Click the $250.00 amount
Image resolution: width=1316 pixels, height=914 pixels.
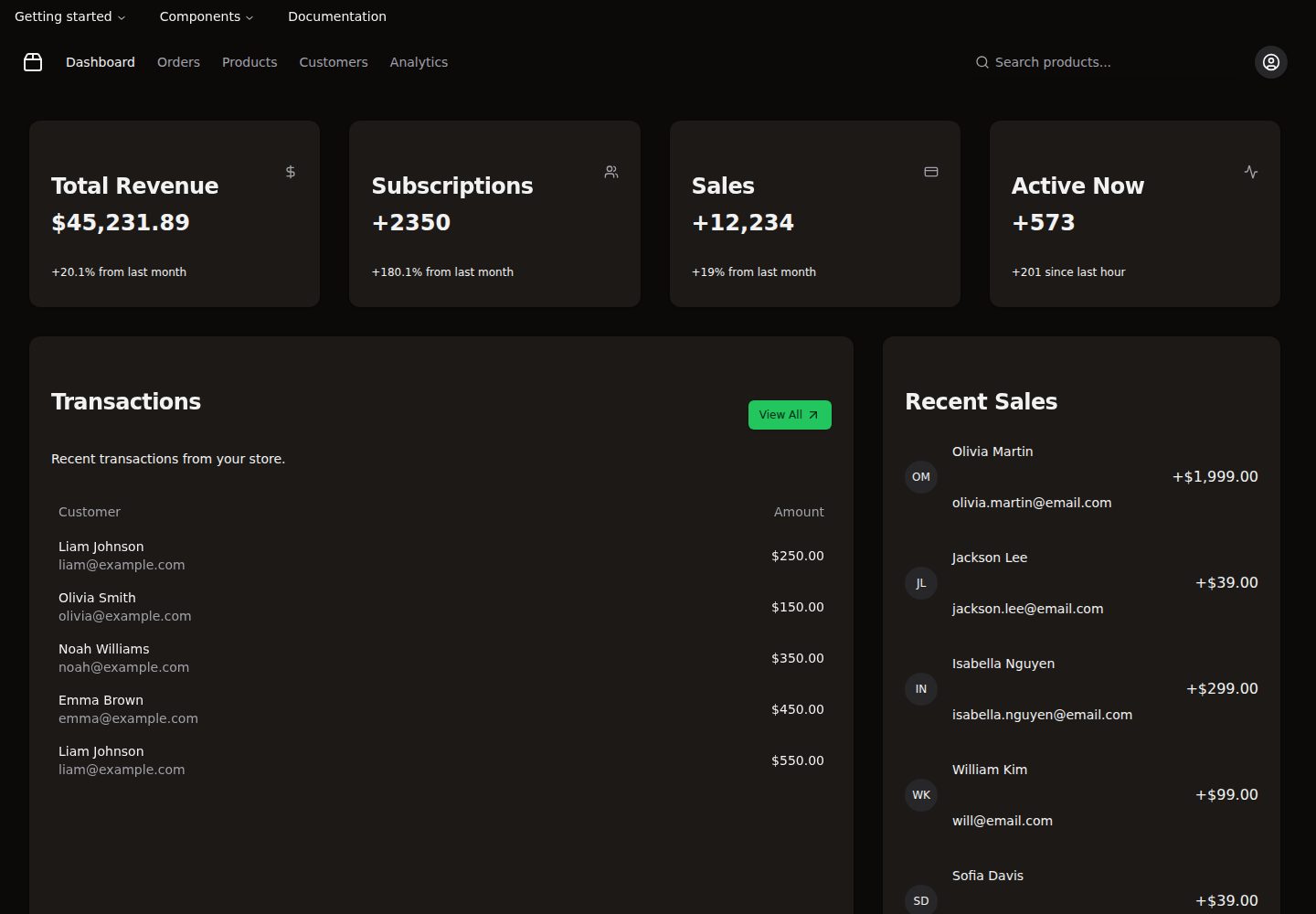coord(798,556)
